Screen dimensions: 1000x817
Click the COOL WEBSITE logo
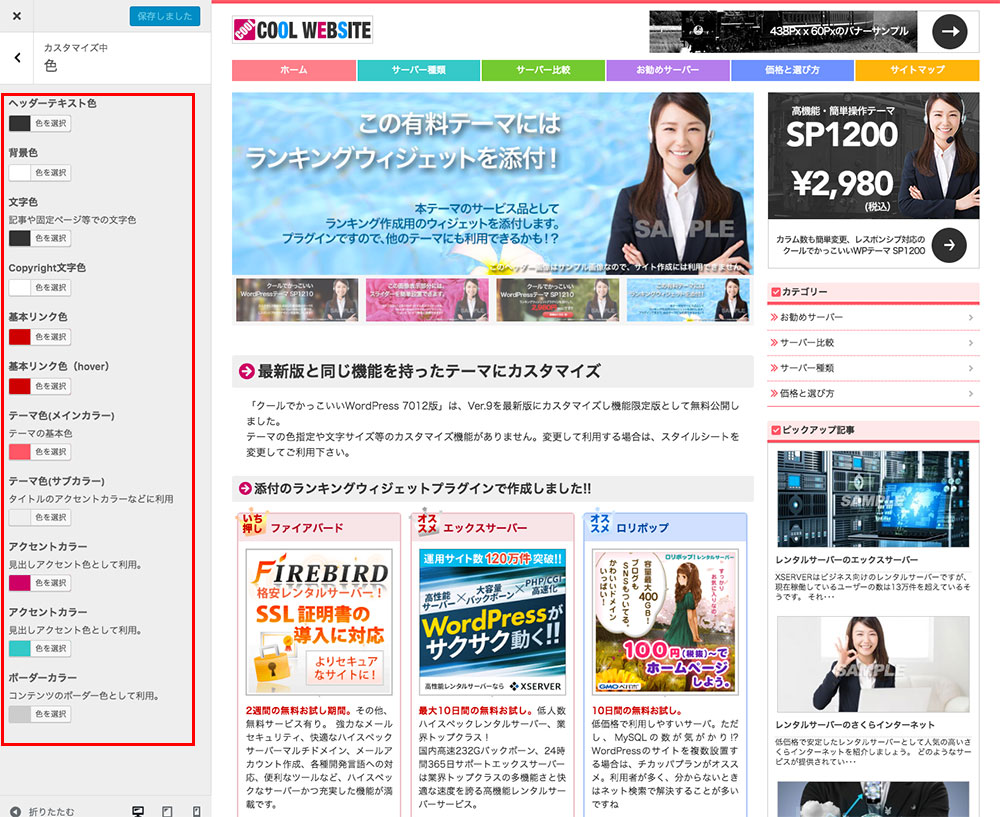pyautogui.click(x=302, y=30)
